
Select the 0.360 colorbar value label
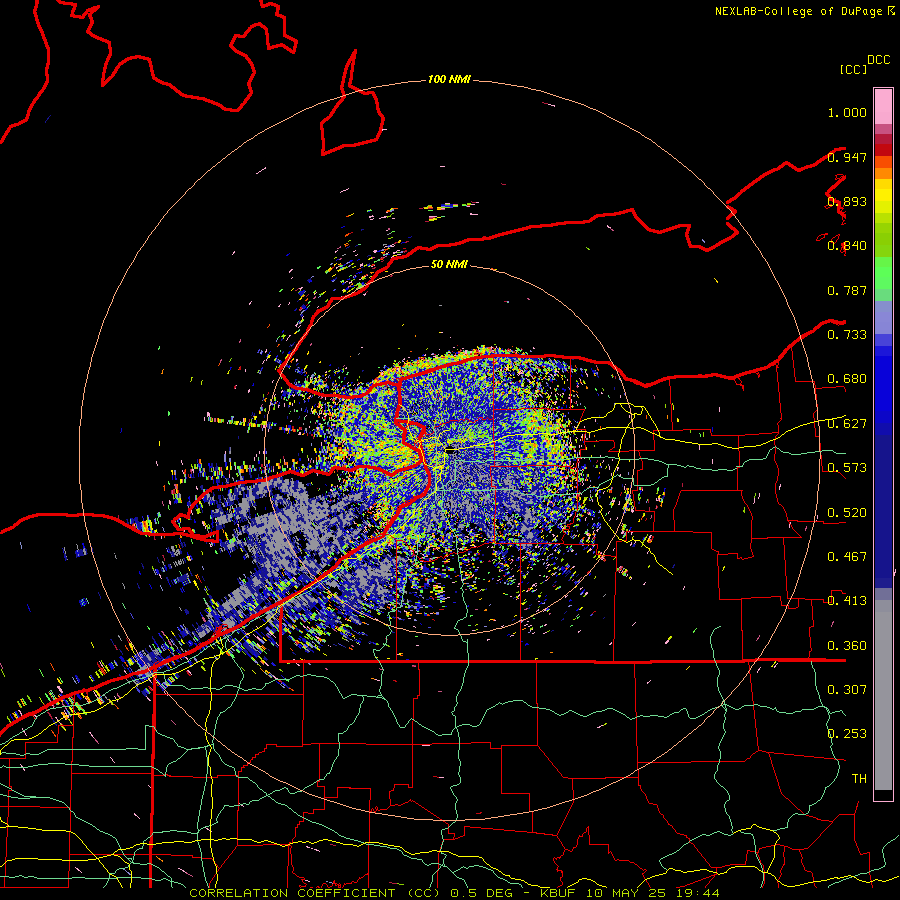[847, 646]
